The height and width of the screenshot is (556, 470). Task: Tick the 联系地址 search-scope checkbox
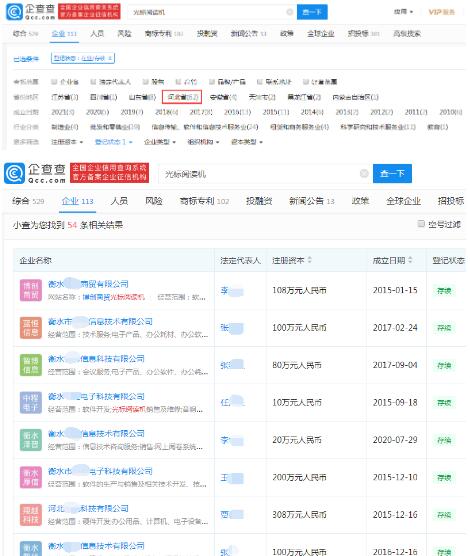tap(260, 82)
